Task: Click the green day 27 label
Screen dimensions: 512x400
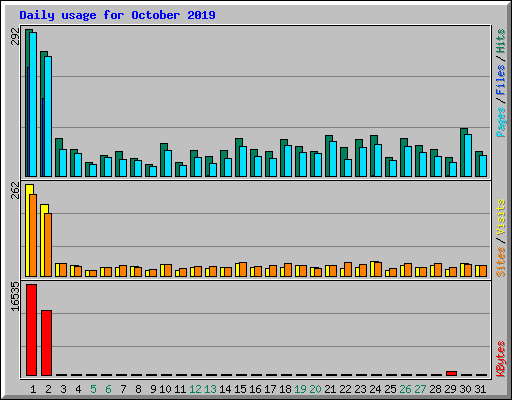Action: pyautogui.click(x=420, y=389)
